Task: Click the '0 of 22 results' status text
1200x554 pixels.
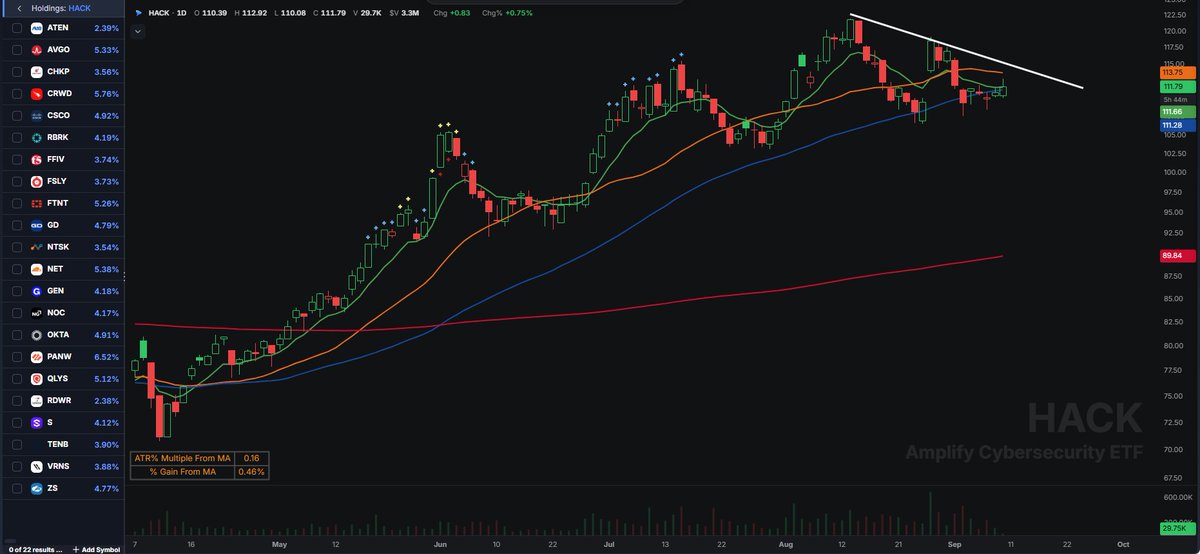Action: pos(35,549)
